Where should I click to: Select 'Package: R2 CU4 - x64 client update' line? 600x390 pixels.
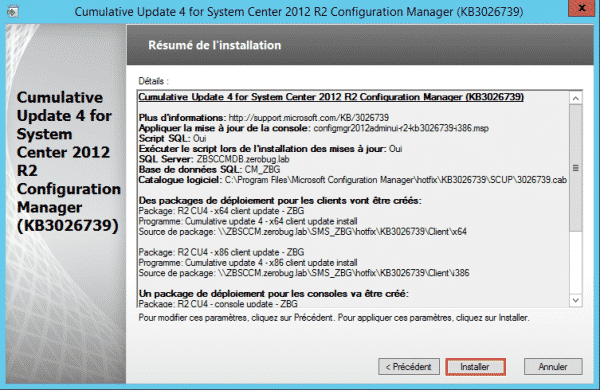pos(221,211)
